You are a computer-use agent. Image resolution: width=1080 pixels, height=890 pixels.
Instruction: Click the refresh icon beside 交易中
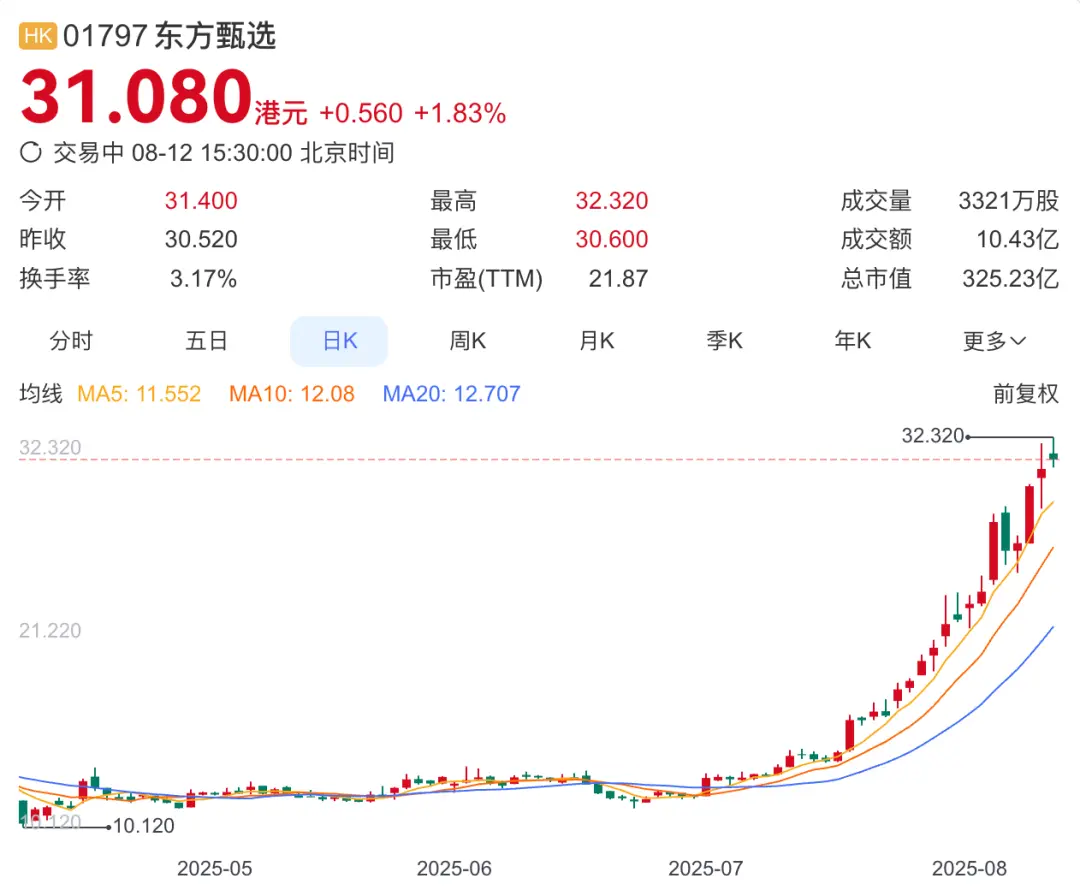click(31, 153)
